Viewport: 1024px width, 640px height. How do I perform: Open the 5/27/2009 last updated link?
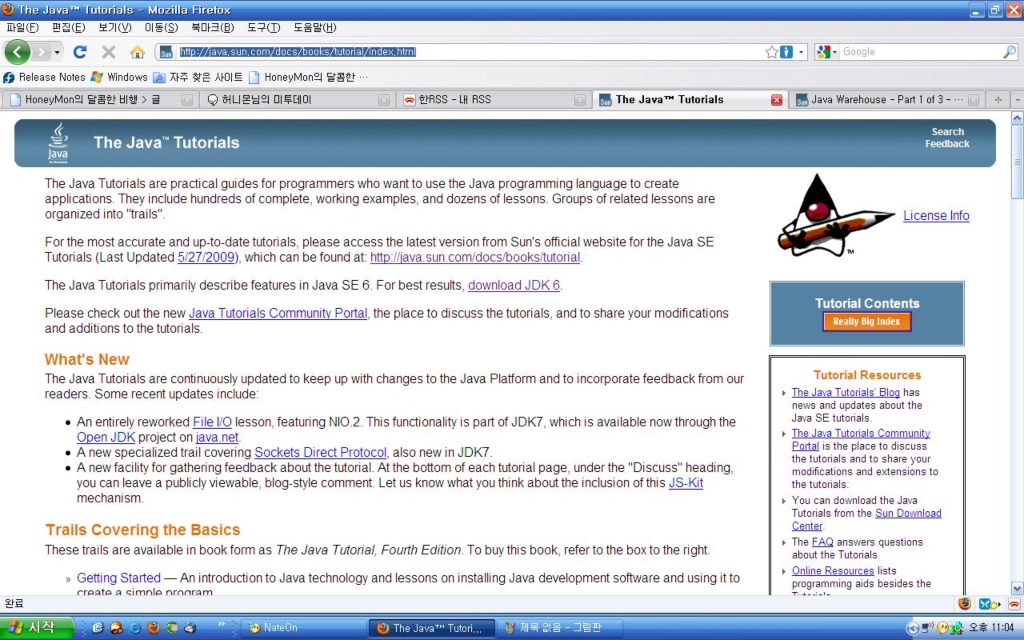(206, 257)
